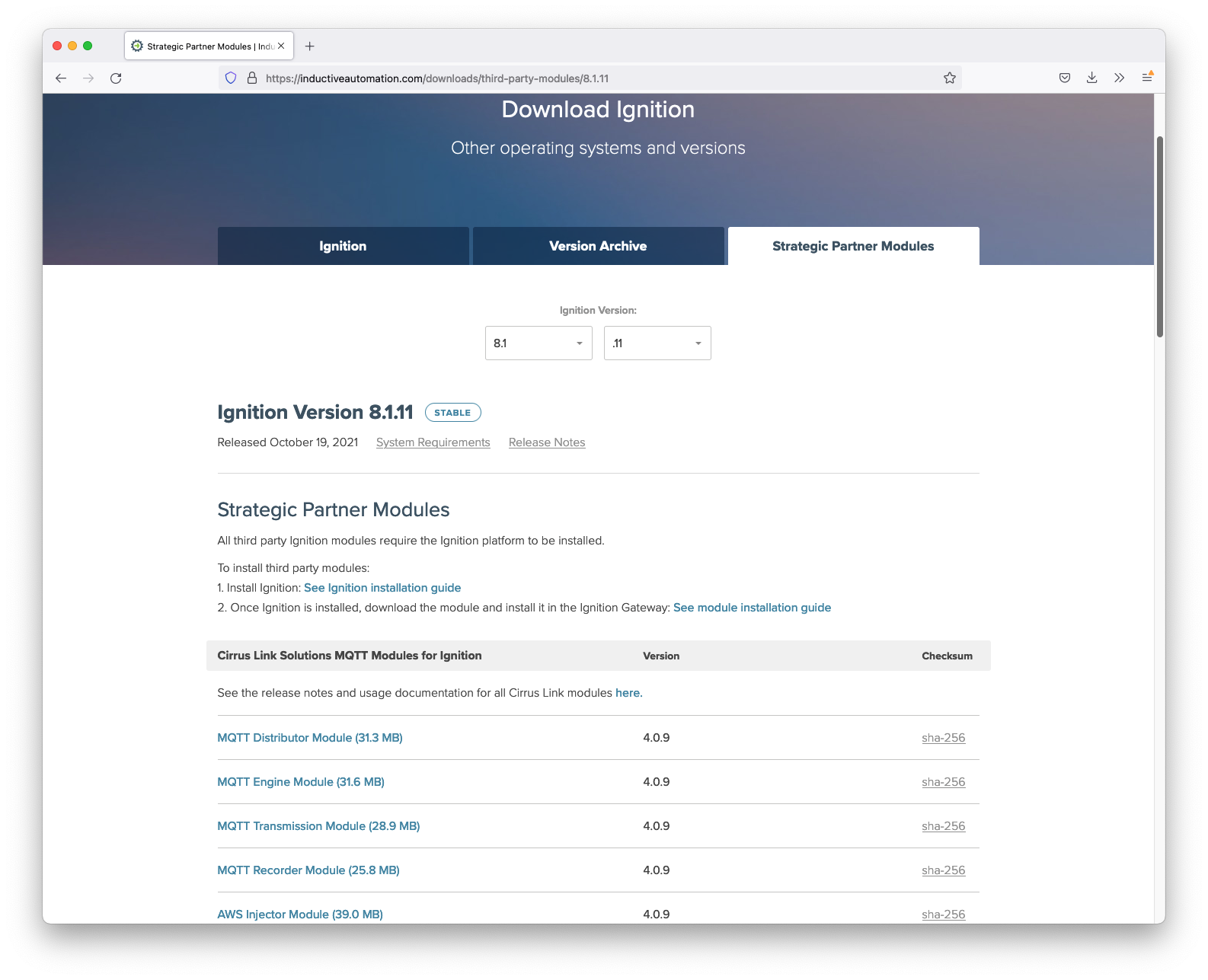
Task: View site security lock information
Action: click(252, 78)
